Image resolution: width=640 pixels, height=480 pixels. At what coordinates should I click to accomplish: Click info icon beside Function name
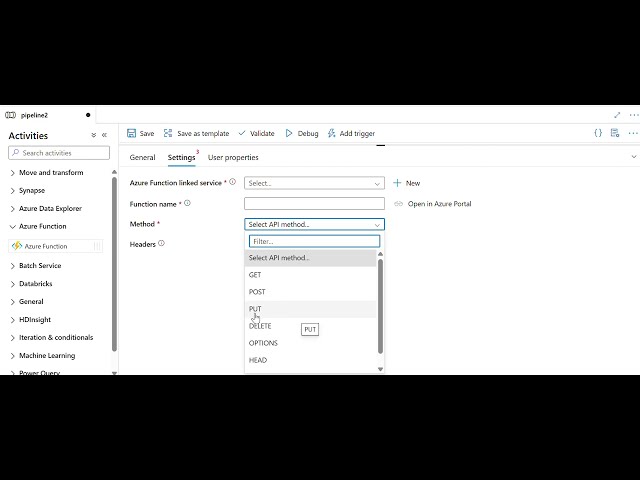187,203
